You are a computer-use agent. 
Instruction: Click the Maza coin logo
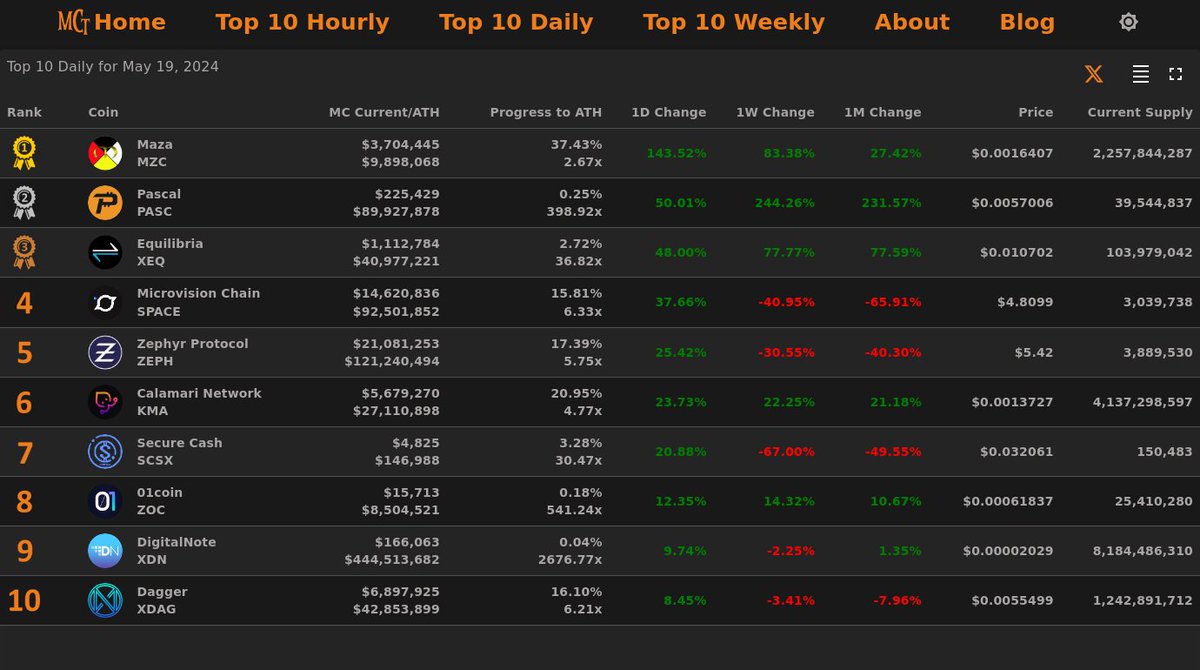click(105, 153)
